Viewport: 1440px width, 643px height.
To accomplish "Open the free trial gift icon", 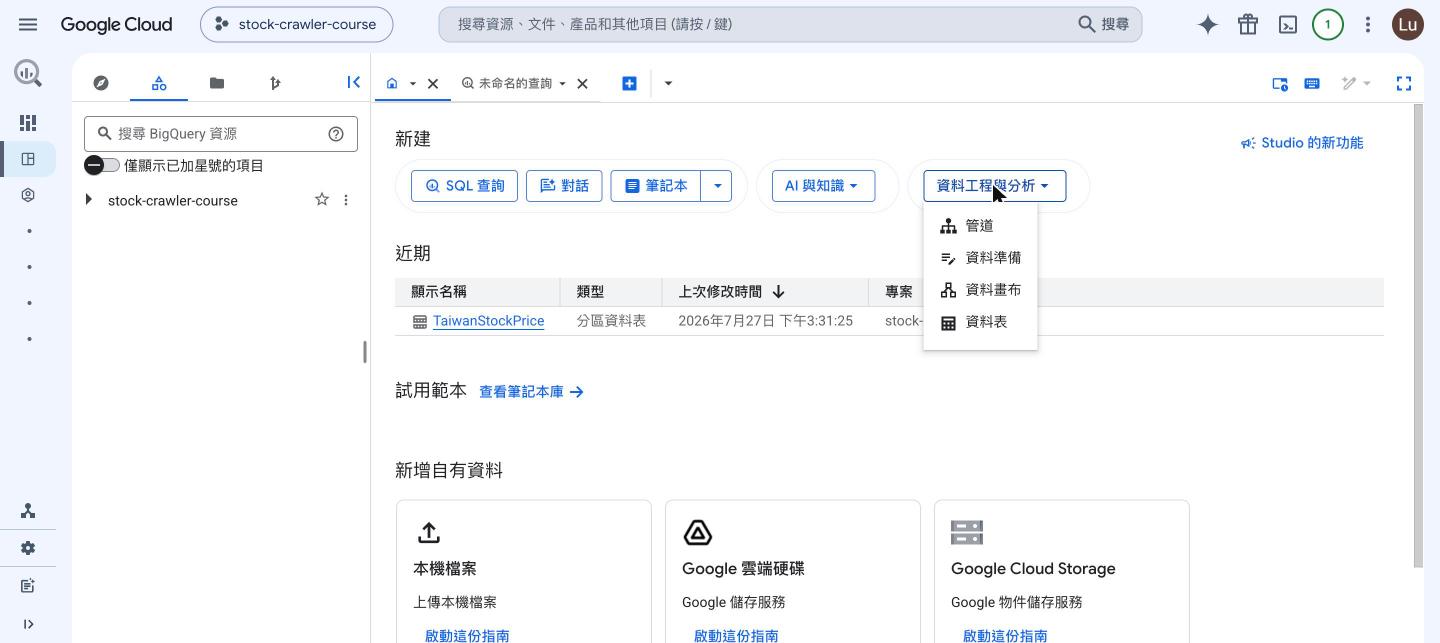I will point(1248,24).
